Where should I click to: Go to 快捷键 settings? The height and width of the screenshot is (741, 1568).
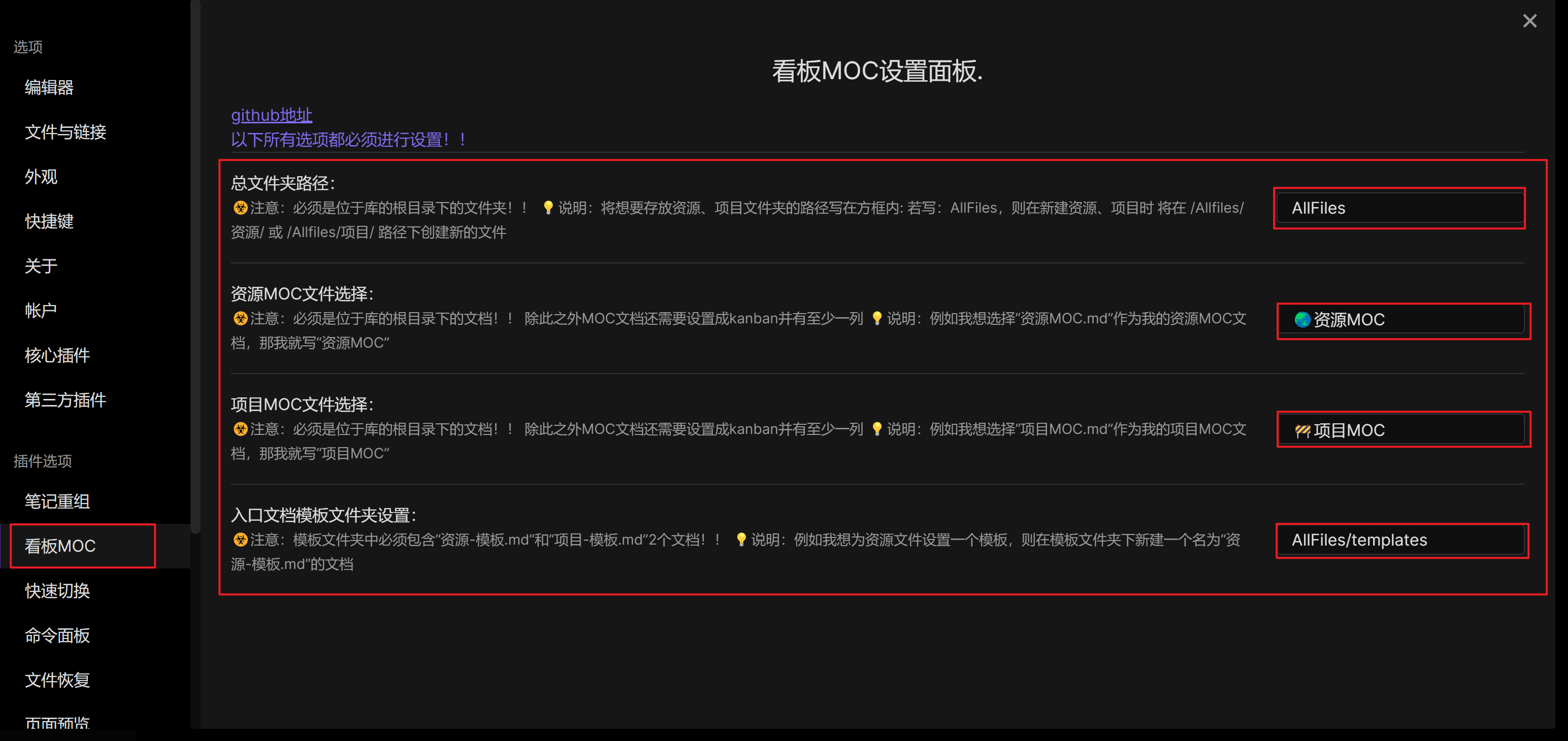coord(49,221)
